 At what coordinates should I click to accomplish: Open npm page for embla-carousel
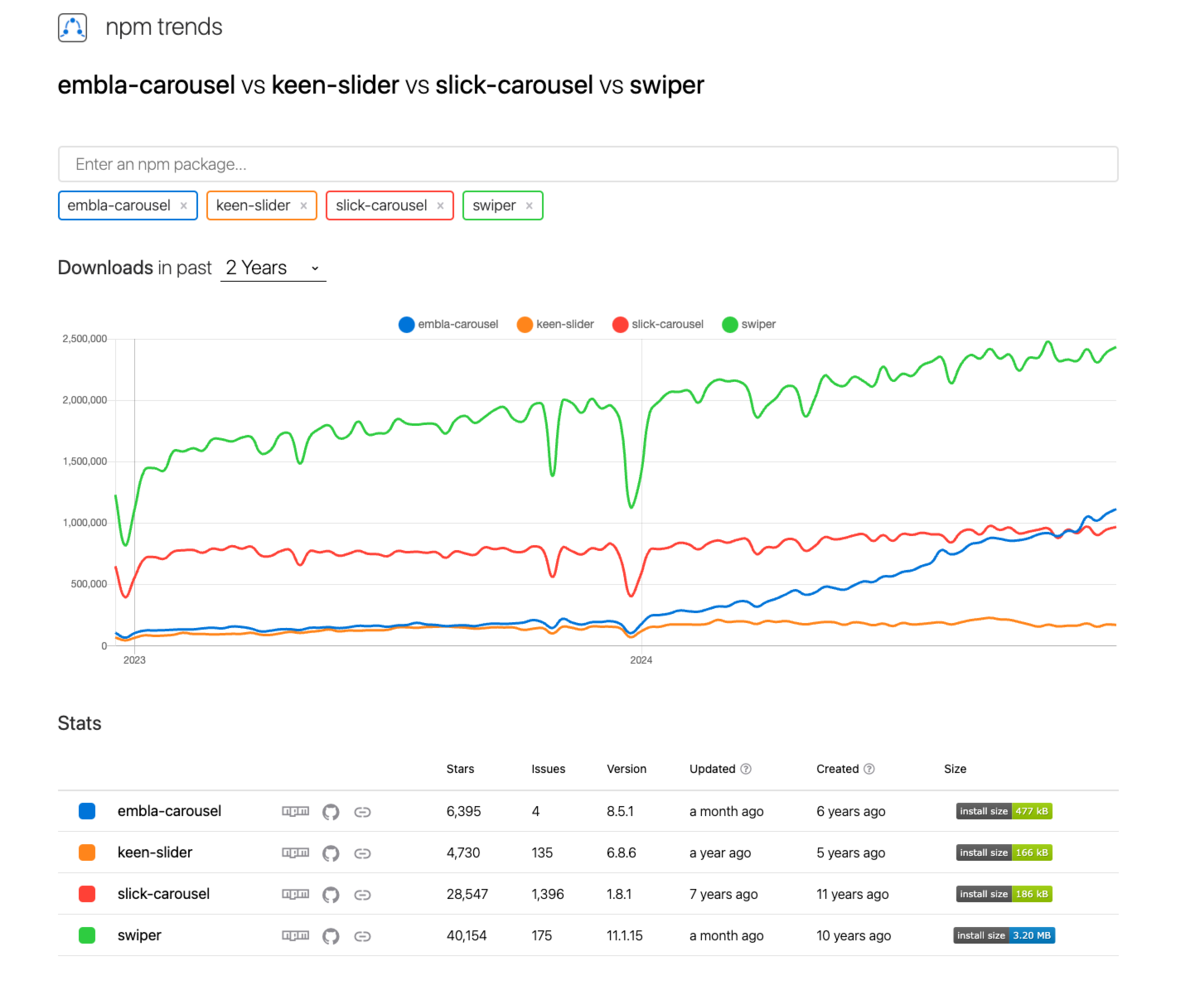[x=295, y=811]
